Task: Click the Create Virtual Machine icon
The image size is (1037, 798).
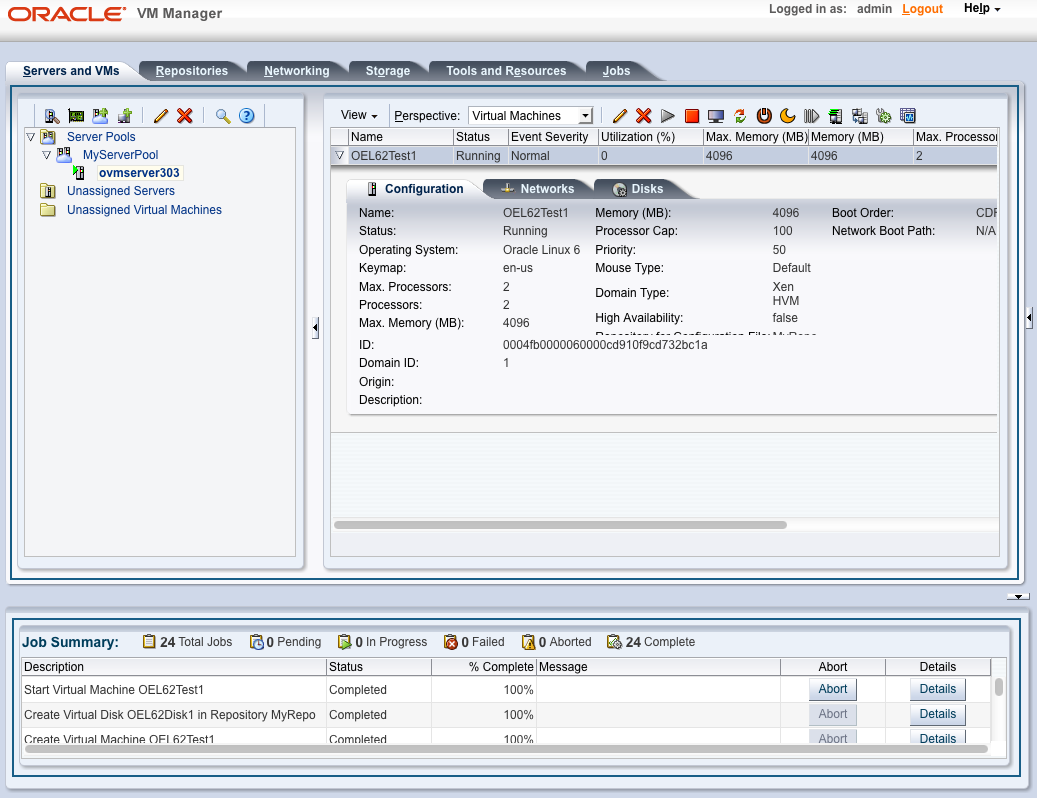Action: (125, 116)
